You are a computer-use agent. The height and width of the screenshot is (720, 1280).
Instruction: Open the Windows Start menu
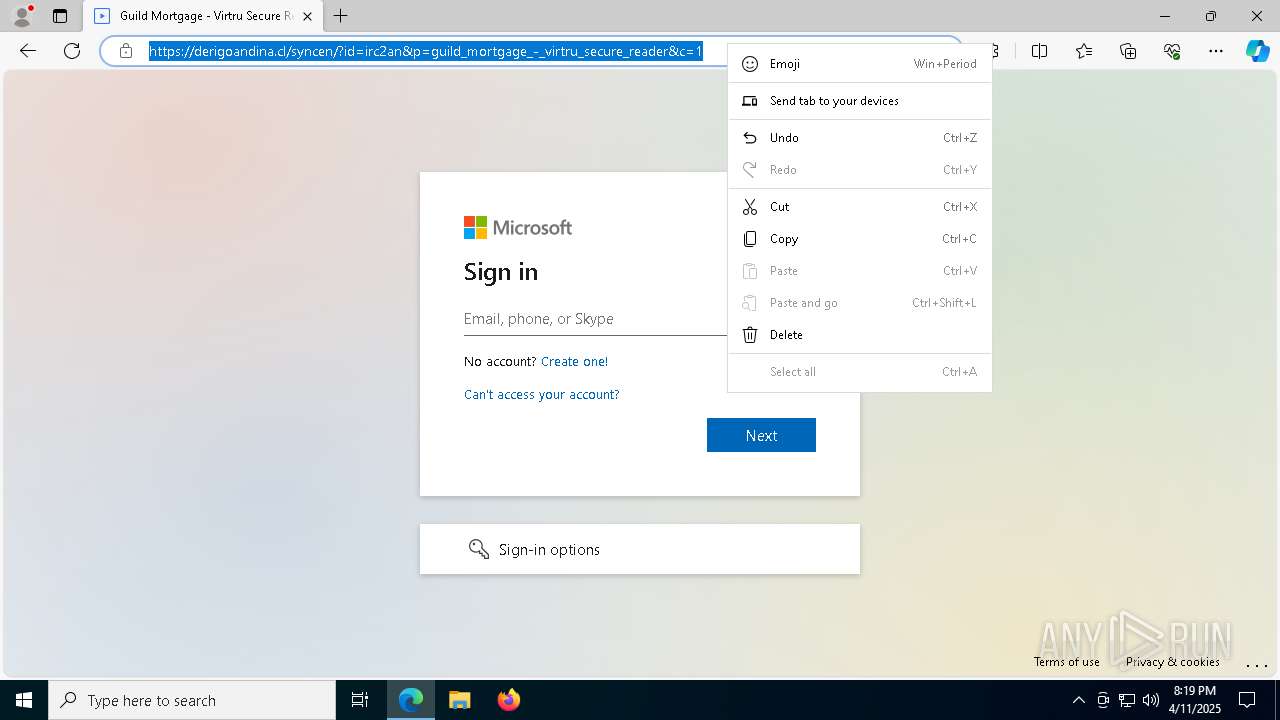coord(24,700)
